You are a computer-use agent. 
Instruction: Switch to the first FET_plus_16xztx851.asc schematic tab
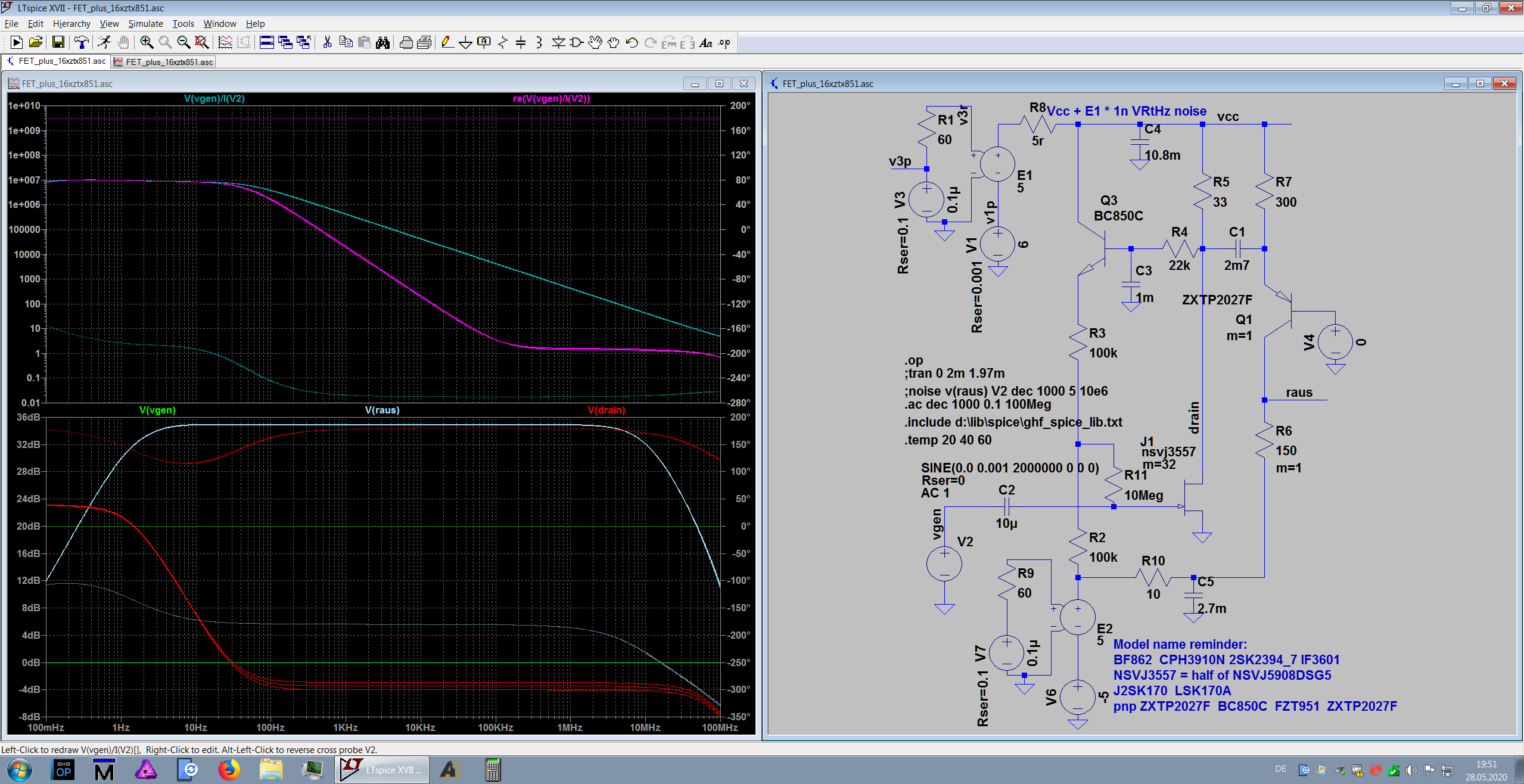tap(56, 61)
